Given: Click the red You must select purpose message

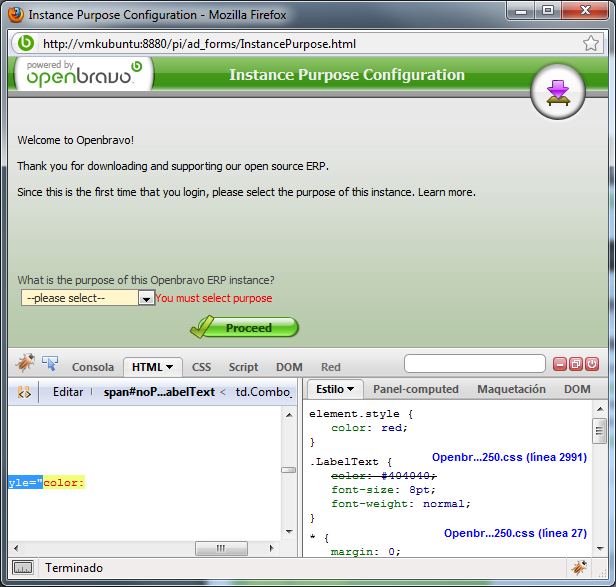Looking at the screenshot, I should tap(214, 298).
